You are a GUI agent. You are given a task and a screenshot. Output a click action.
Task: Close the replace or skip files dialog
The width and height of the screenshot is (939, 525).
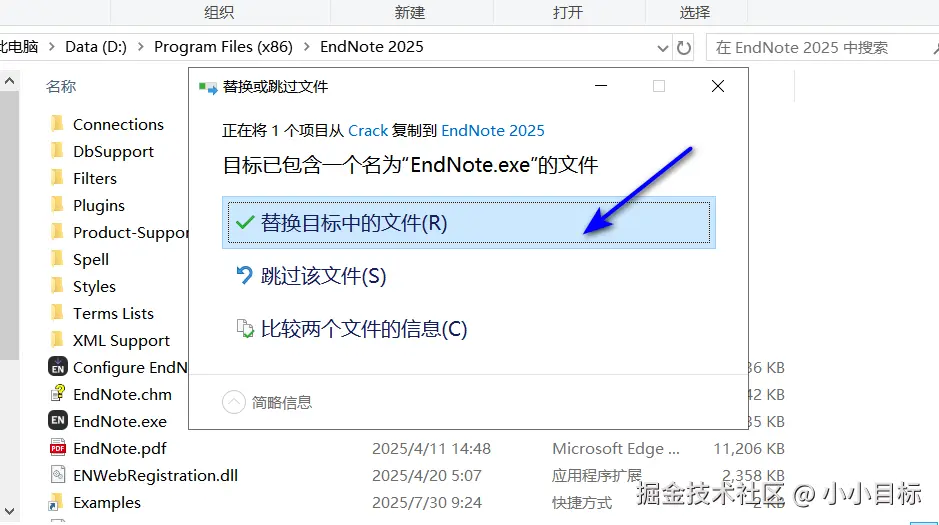point(718,86)
